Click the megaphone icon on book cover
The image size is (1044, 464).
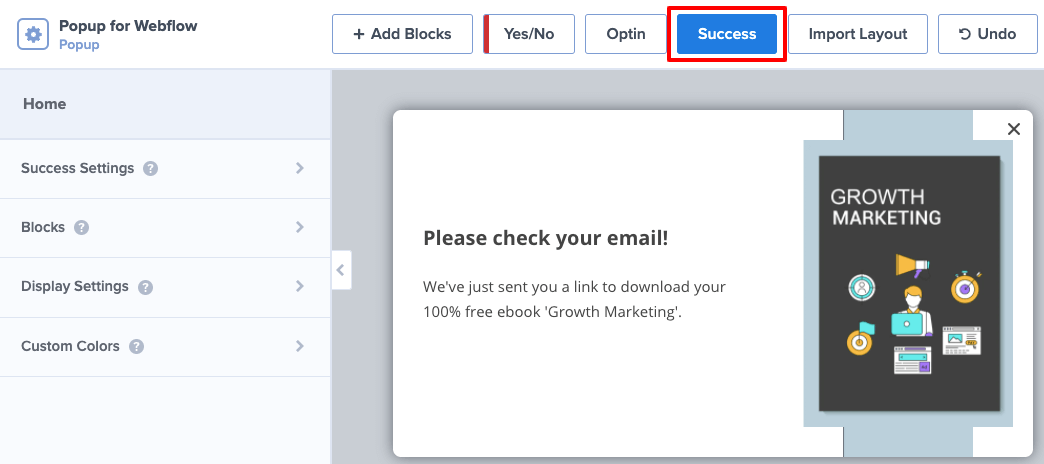coord(911,265)
